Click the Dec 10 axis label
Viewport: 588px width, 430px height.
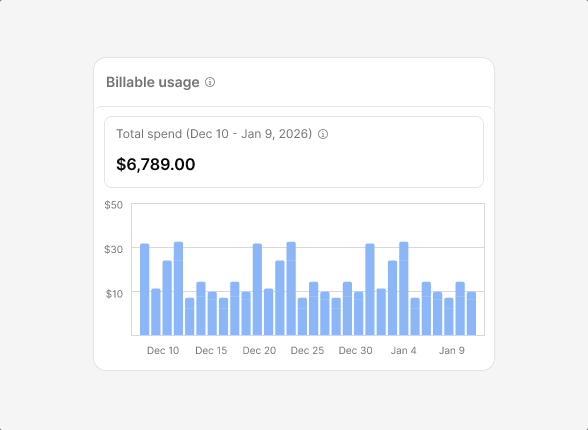(163, 351)
